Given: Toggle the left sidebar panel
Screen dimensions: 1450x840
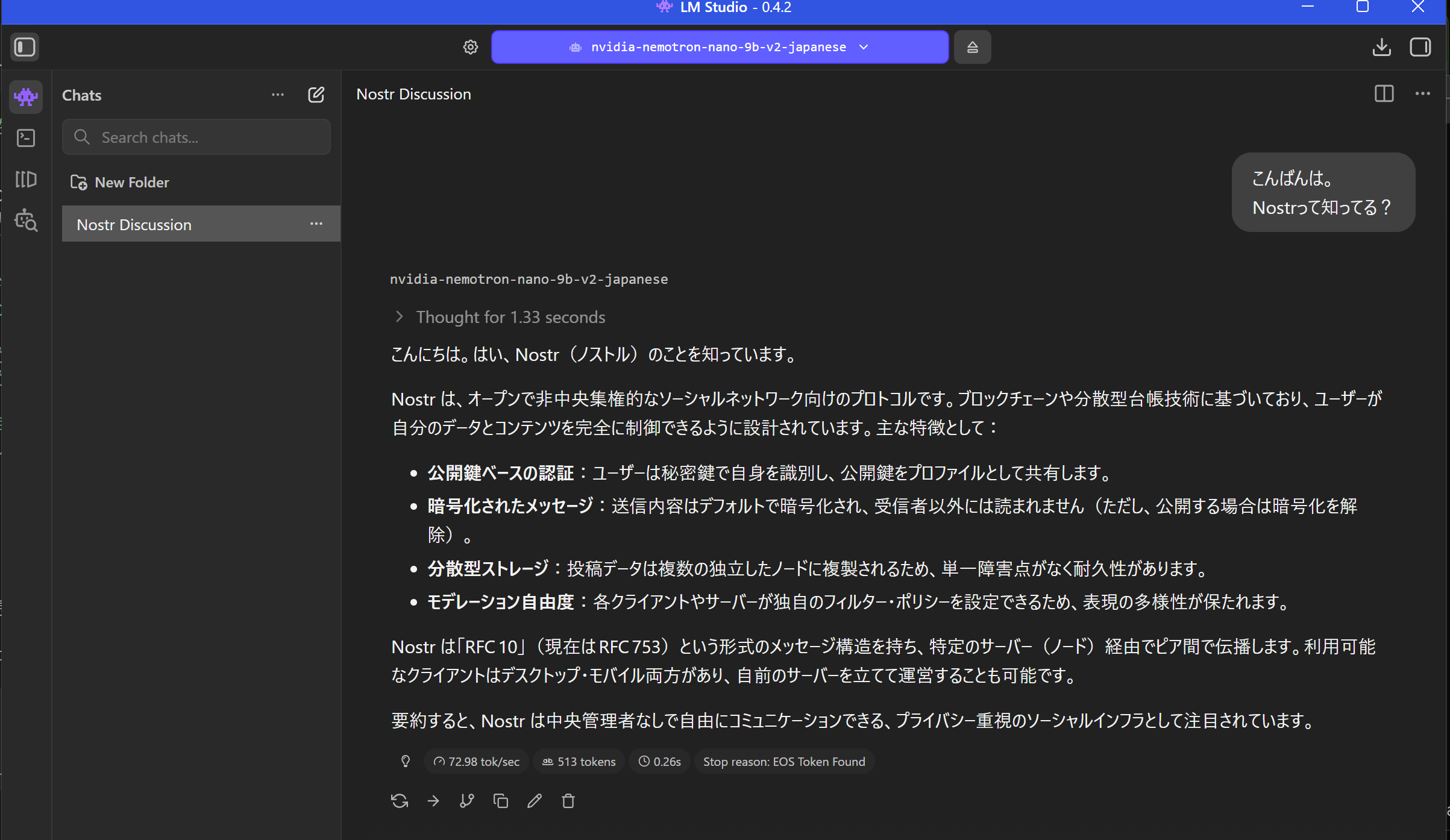Looking at the screenshot, I should pyautogui.click(x=25, y=47).
